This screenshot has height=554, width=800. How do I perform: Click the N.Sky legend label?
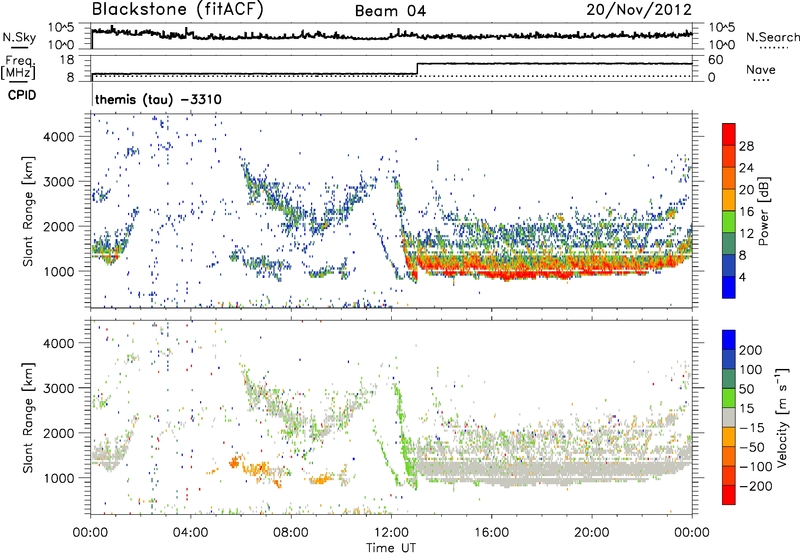point(19,37)
